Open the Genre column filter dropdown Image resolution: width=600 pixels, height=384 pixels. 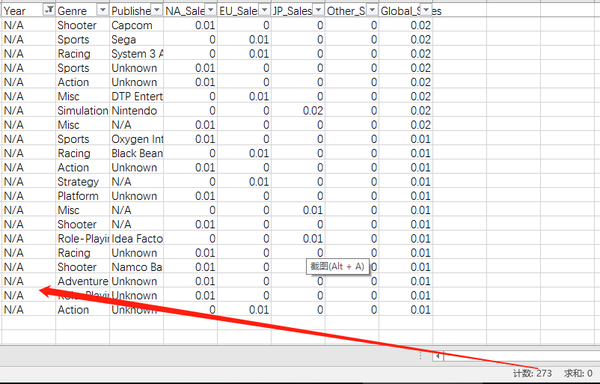pyautogui.click(x=103, y=11)
